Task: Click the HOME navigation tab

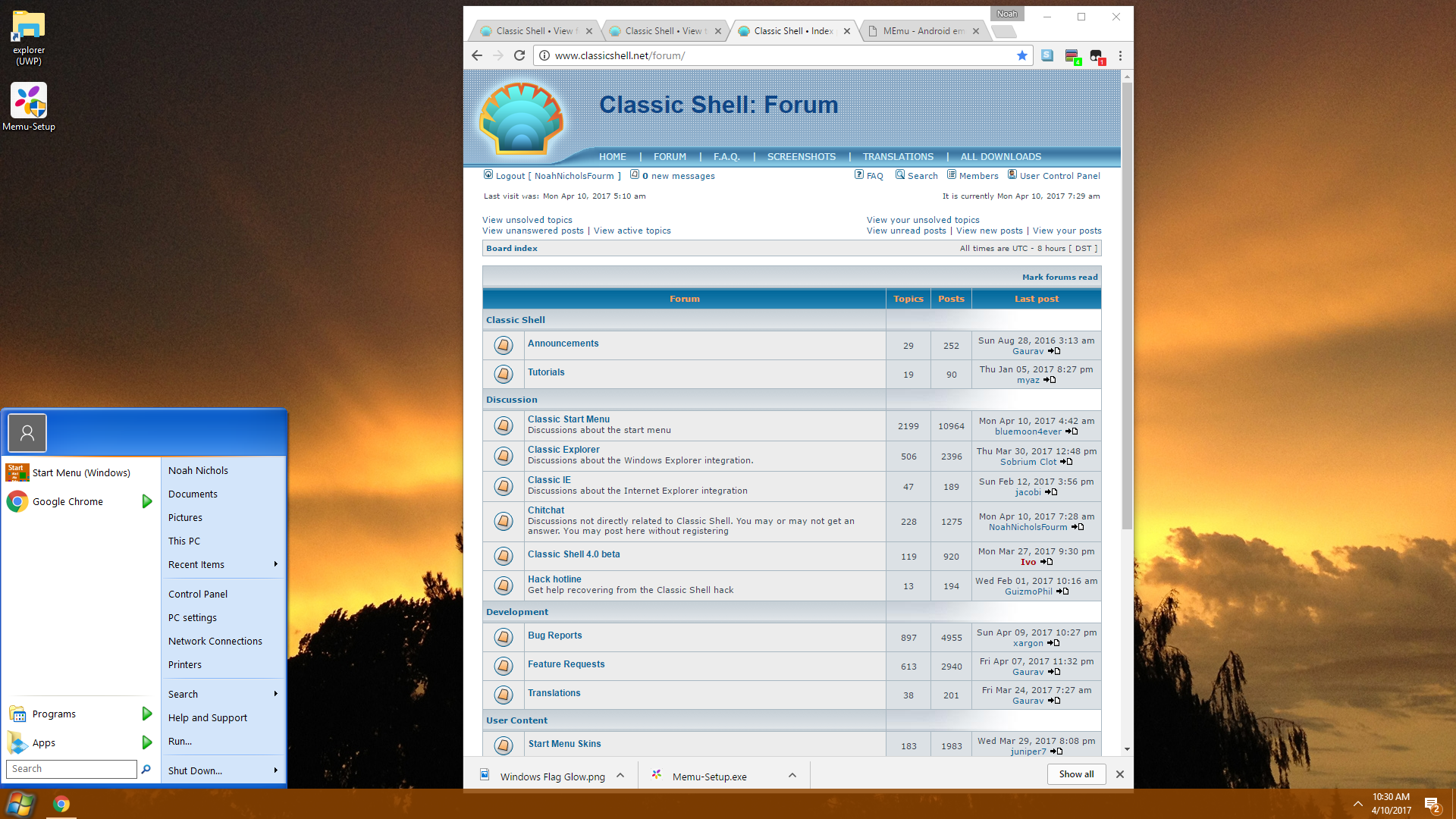Action: pos(612,157)
